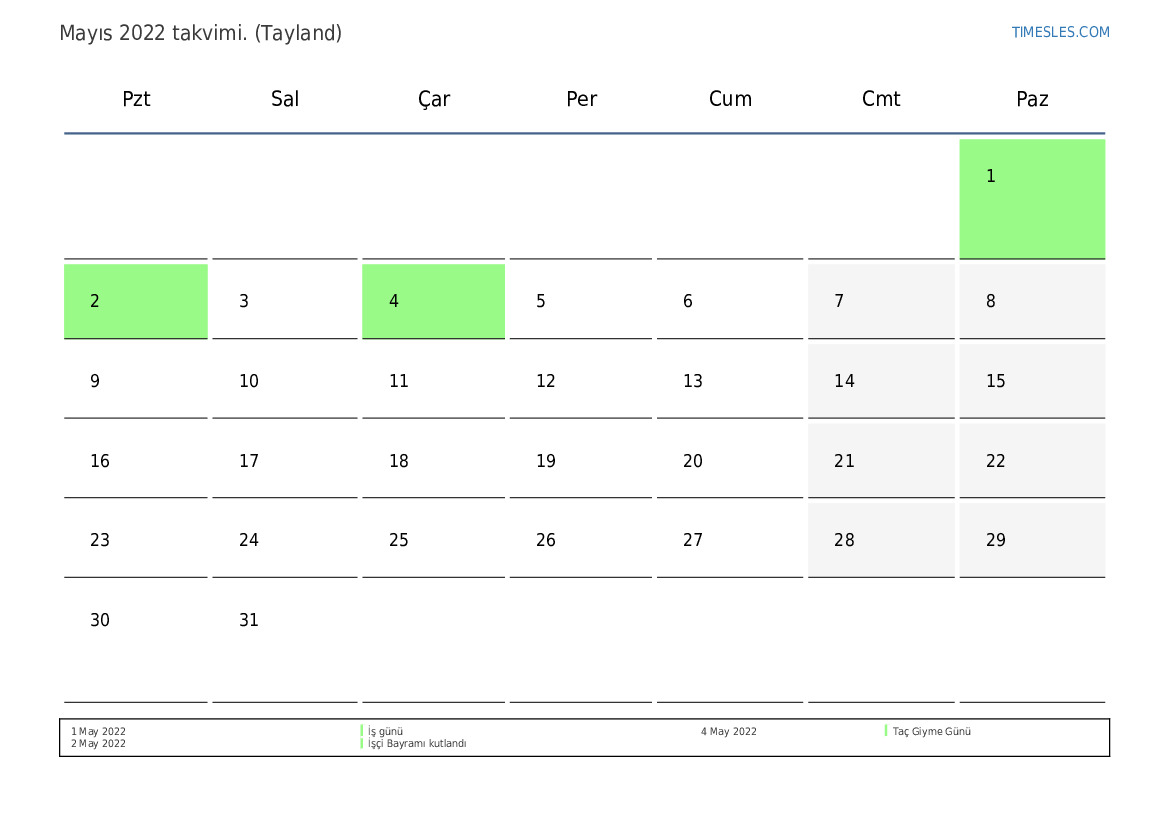Viewport: 1169px width, 827px height.
Task: Select May 4 Coronation Day cell
Action: click(x=433, y=301)
